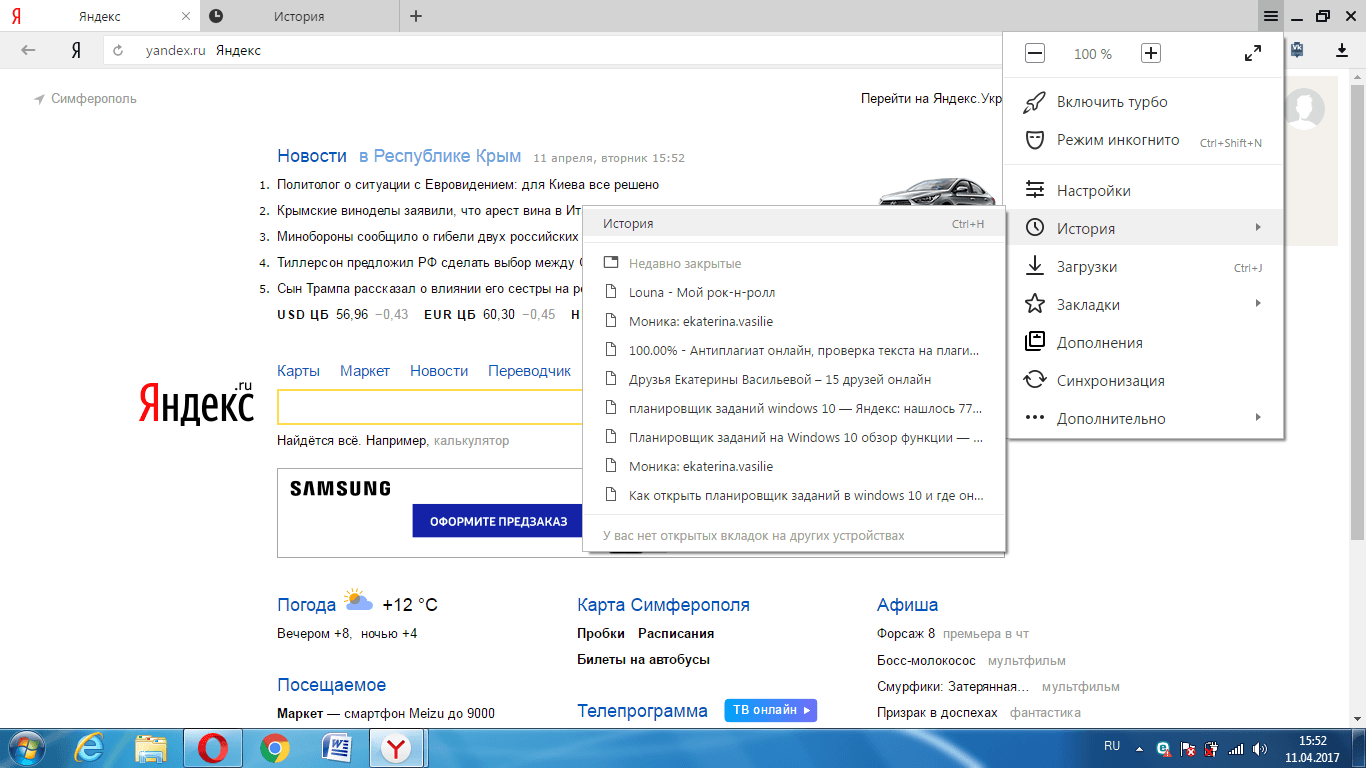1366x768 pixels.
Task: Click the Yandex search input field
Action: (430, 407)
